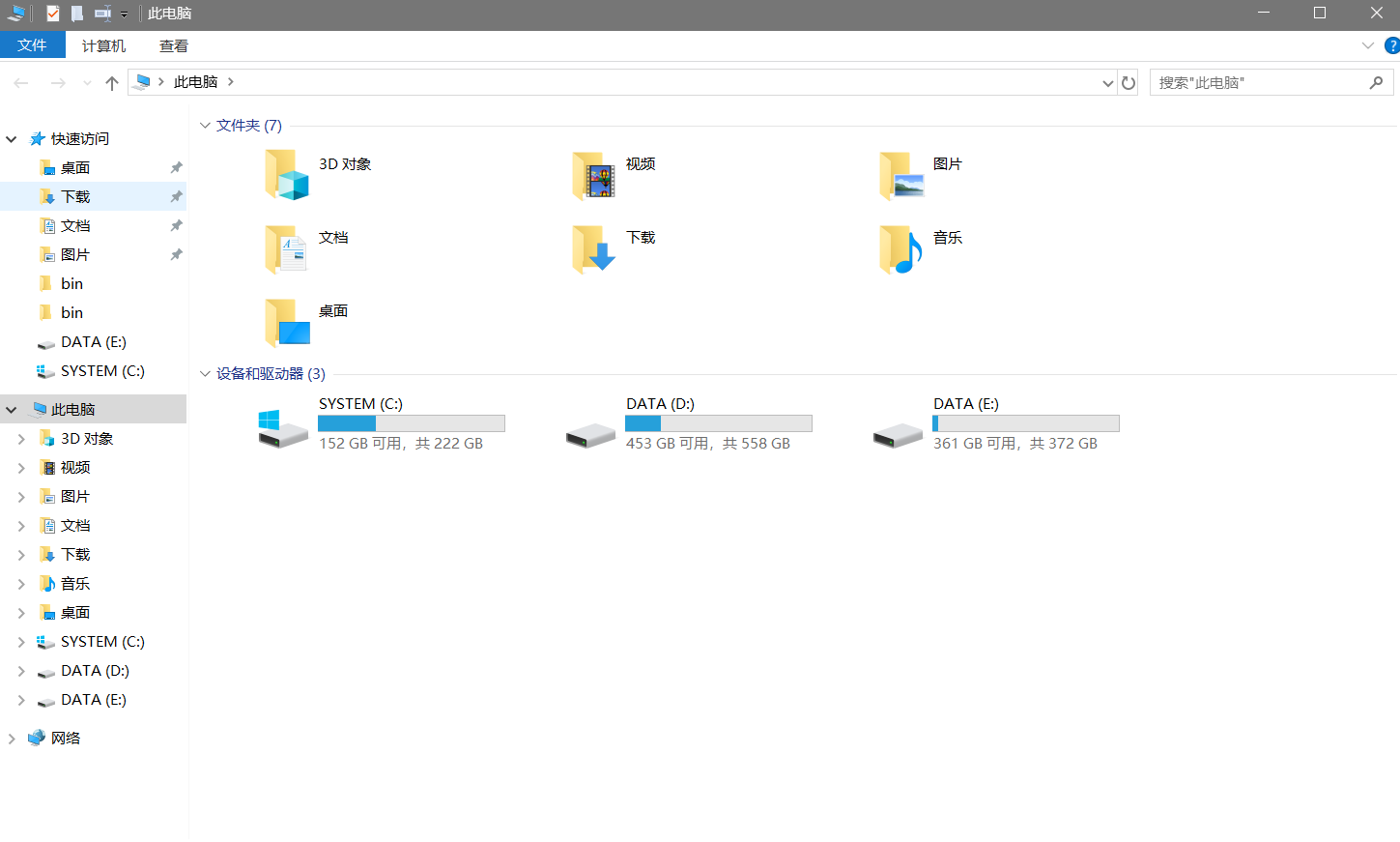Open the address bar history dropdown

click(x=1107, y=83)
